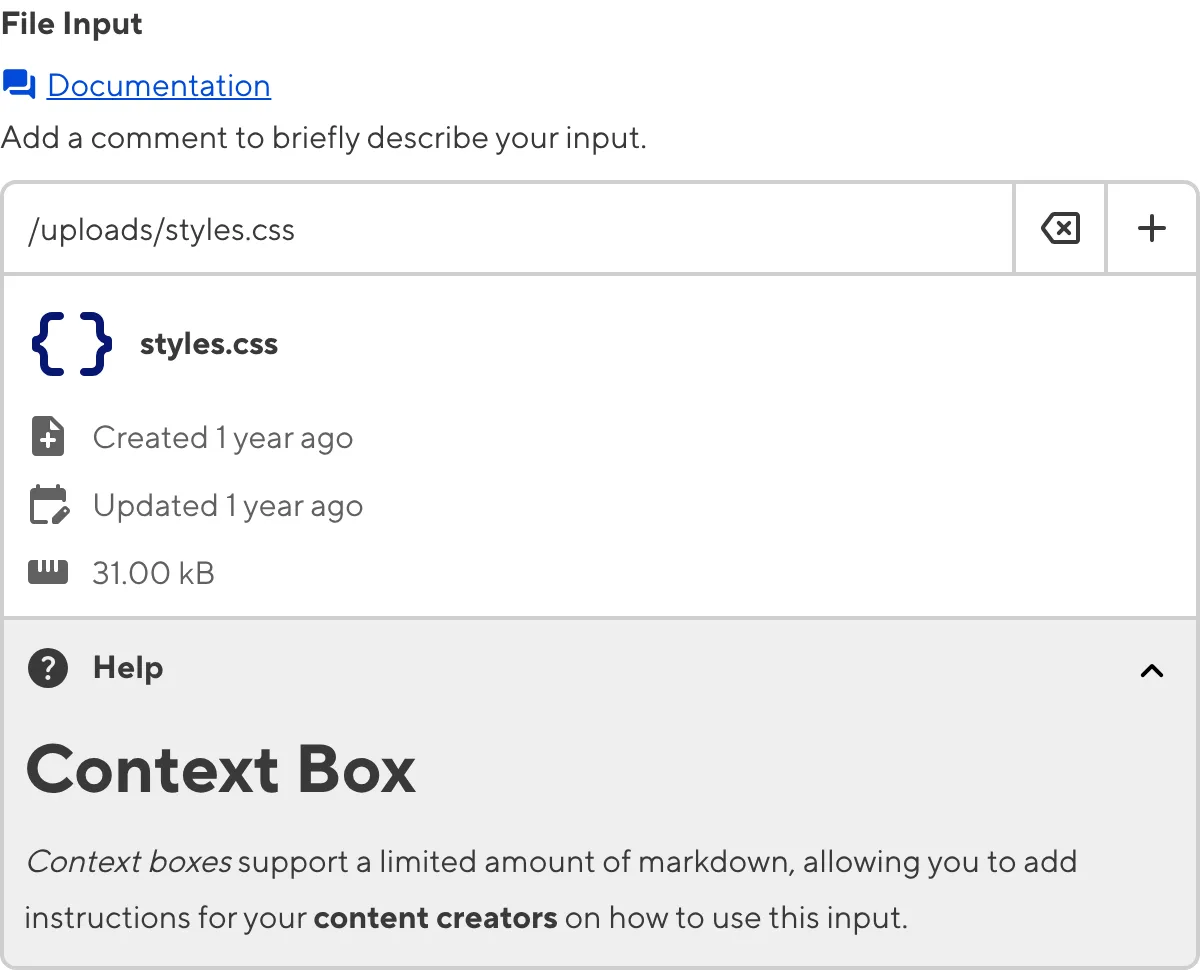1200x970 pixels.
Task: Click the Context Box heading
Action: pos(221,769)
